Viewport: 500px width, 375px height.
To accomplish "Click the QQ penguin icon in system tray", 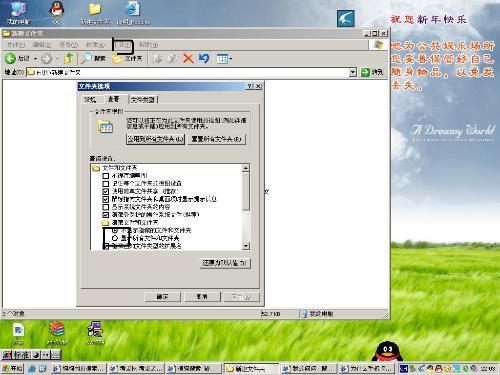I will (x=438, y=368).
